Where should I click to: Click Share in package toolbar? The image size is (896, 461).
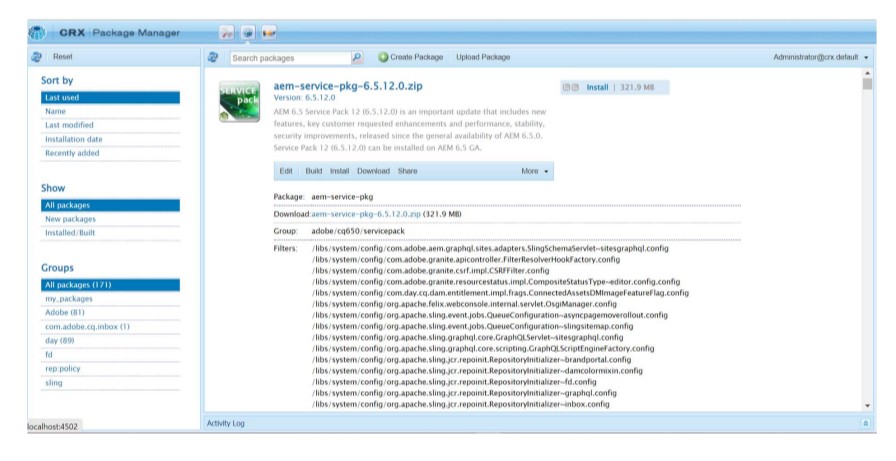pos(407,171)
